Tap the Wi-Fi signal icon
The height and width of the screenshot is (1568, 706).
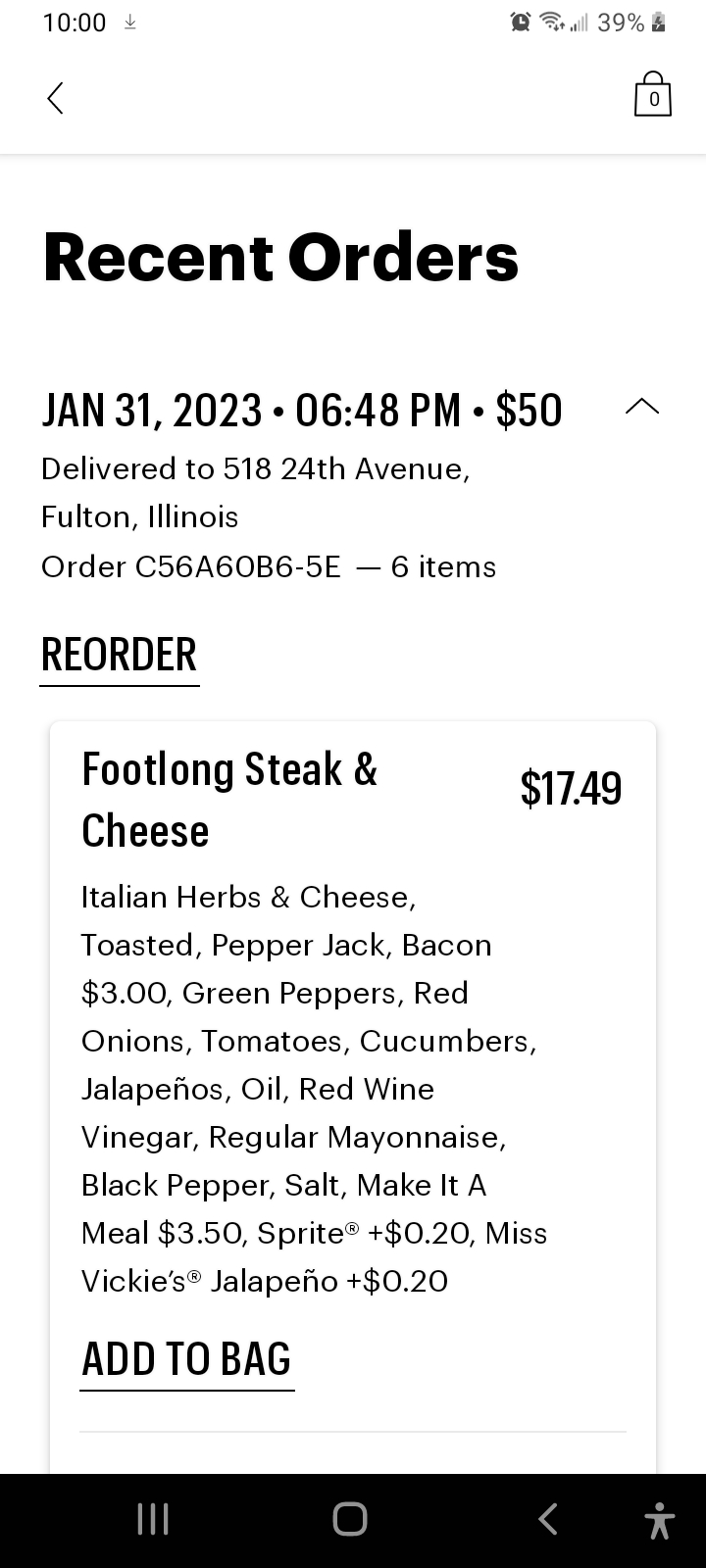(553, 23)
